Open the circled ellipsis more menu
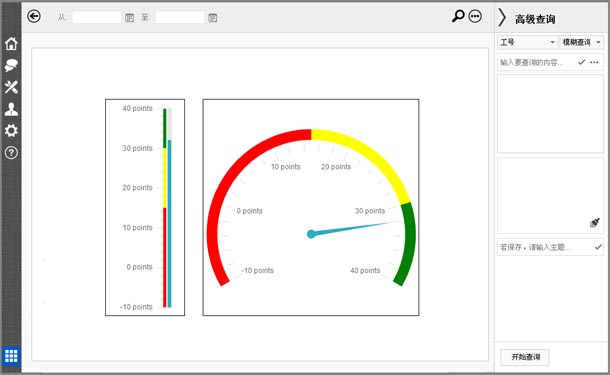 click(x=475, y=16)
